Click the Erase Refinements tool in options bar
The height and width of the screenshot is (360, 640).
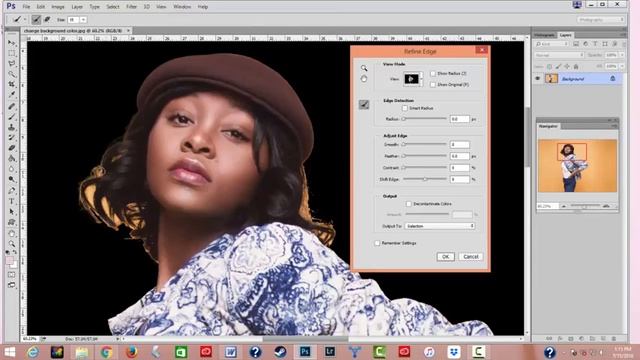pyautogui.click(x=47, y=19)
